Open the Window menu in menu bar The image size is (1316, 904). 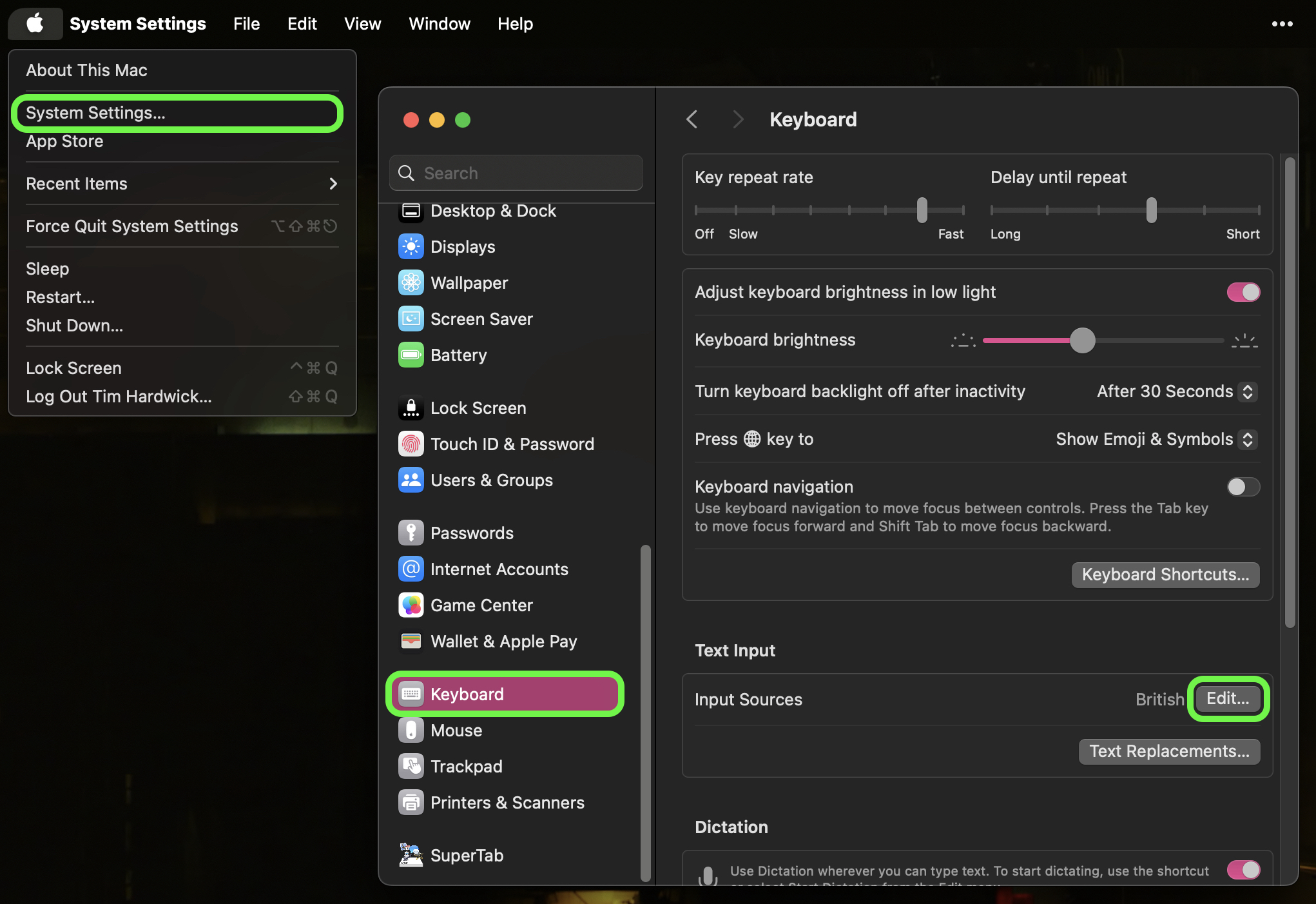pos(440,24)
